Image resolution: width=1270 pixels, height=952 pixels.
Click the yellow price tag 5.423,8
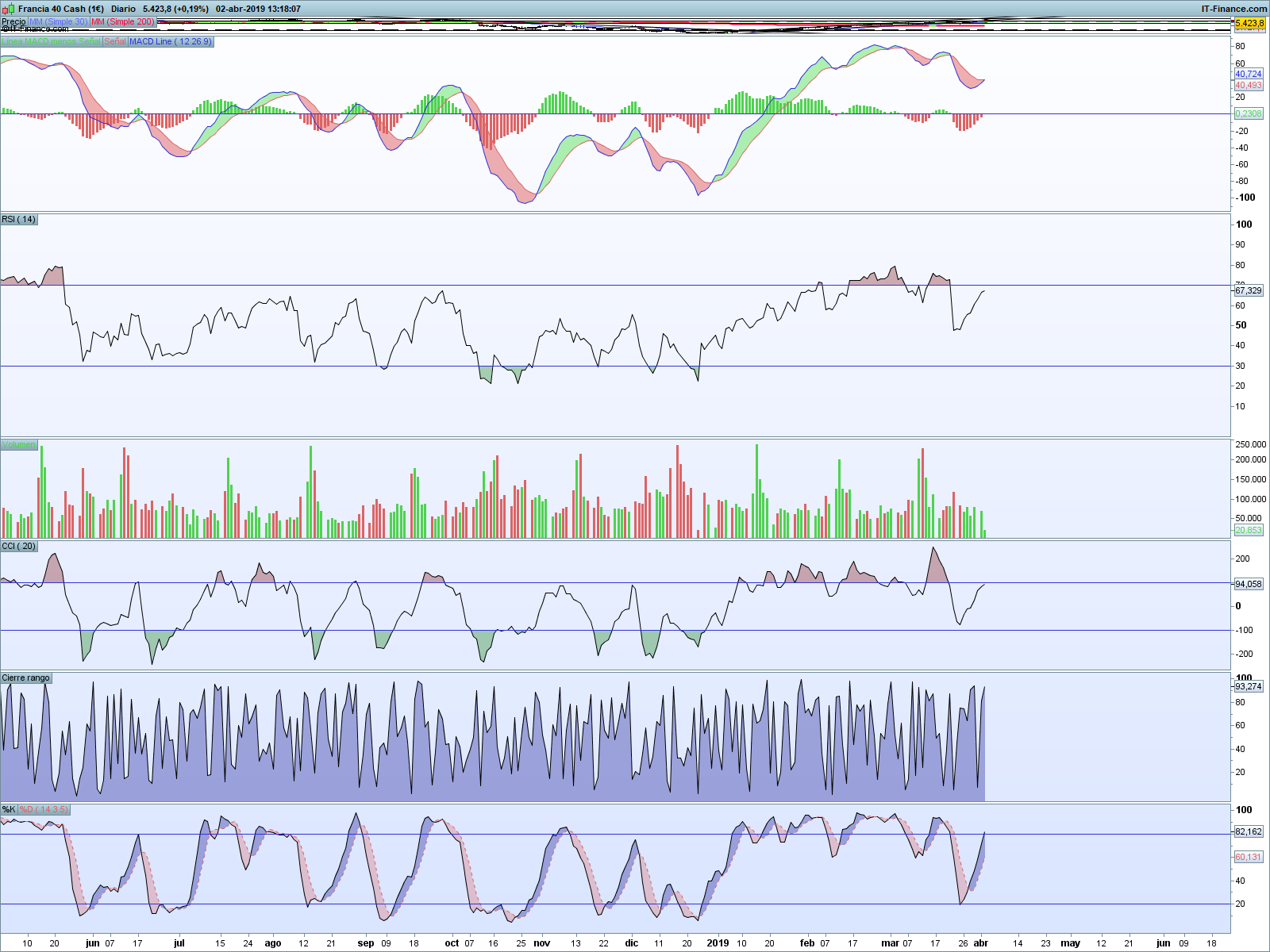1249,23
